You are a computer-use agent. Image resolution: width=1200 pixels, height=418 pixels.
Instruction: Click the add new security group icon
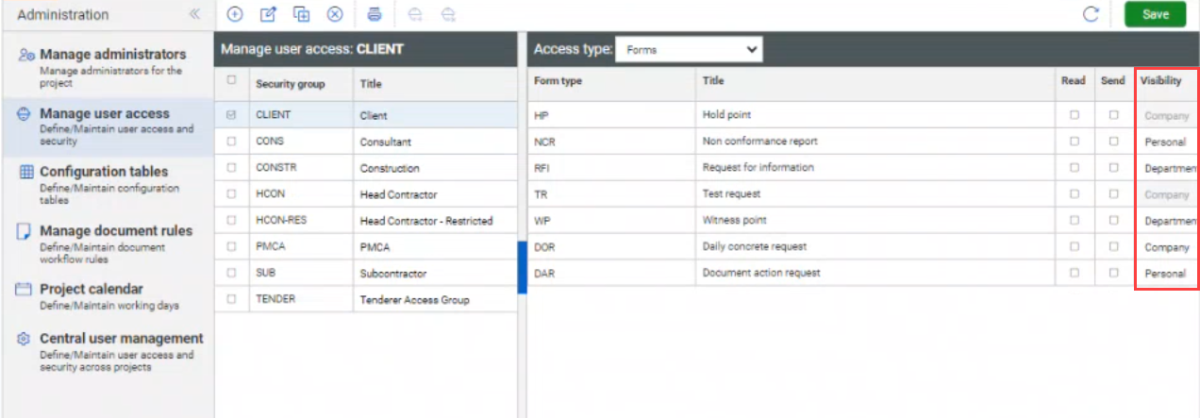click(235, 14)
